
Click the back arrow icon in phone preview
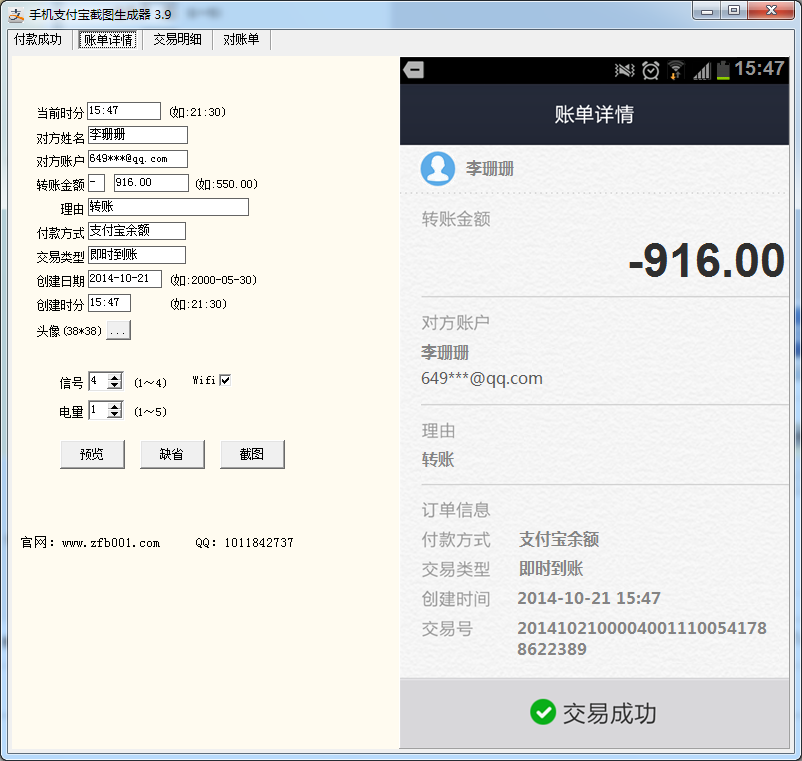[413, 70]
